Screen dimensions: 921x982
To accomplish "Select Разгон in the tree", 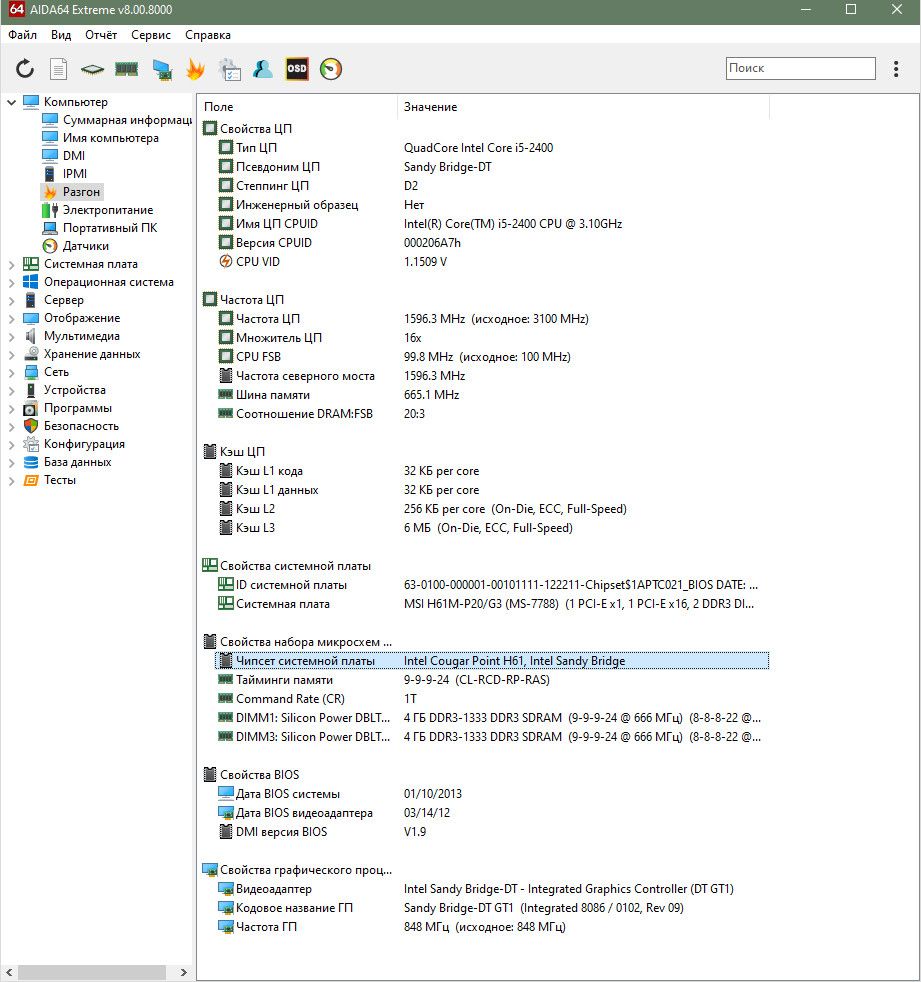I will point(71,192).
